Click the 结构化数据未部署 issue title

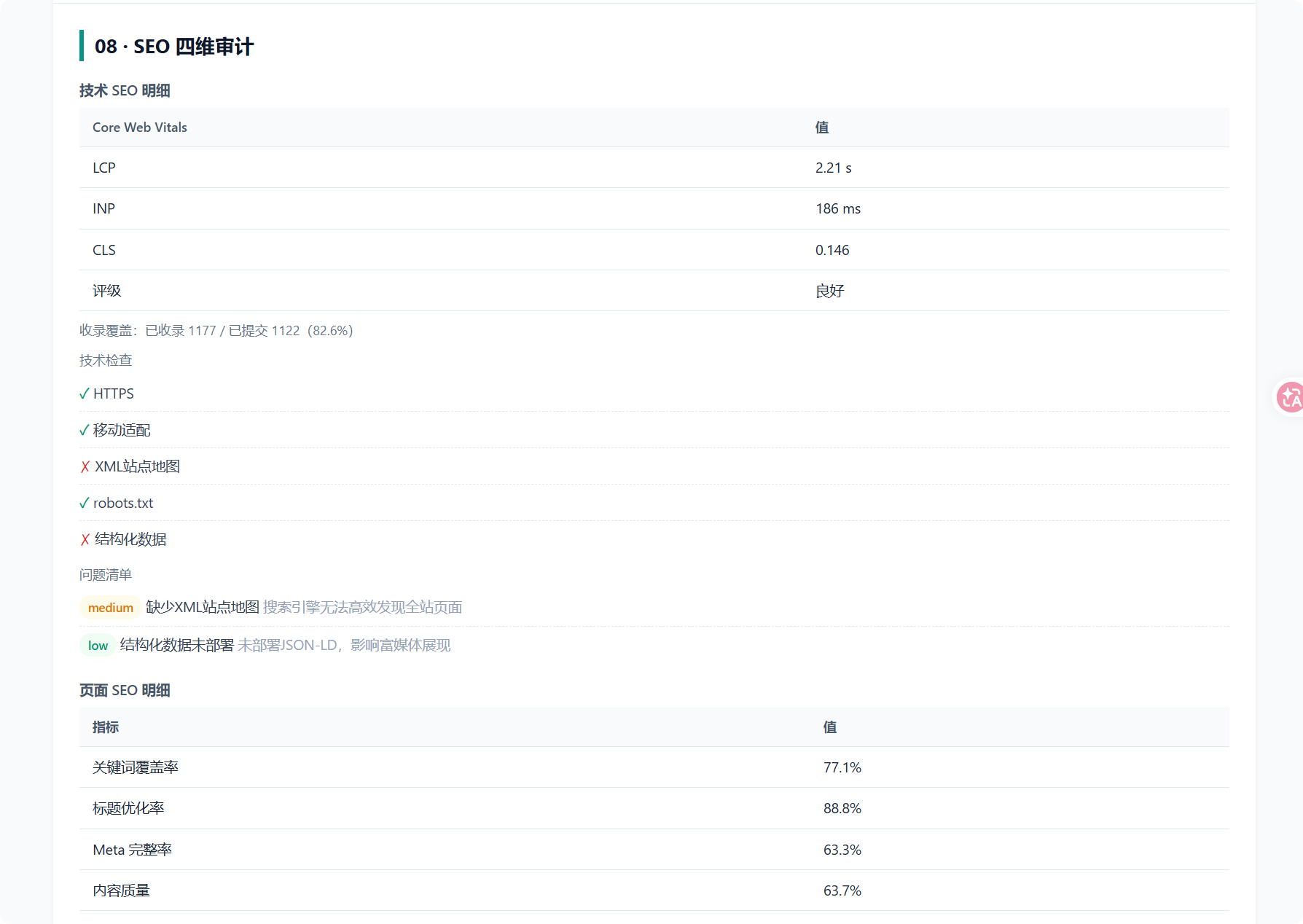click(177, 645)
